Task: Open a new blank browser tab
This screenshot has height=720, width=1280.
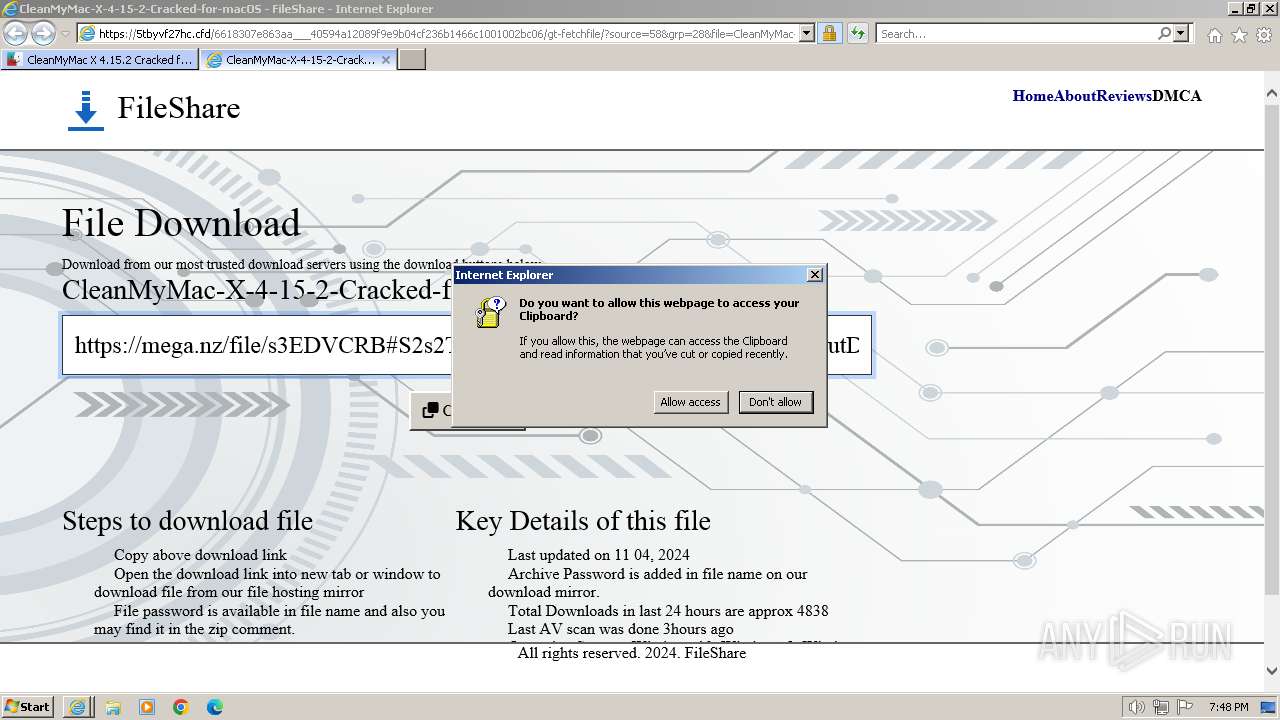Action: pos(412,59)
